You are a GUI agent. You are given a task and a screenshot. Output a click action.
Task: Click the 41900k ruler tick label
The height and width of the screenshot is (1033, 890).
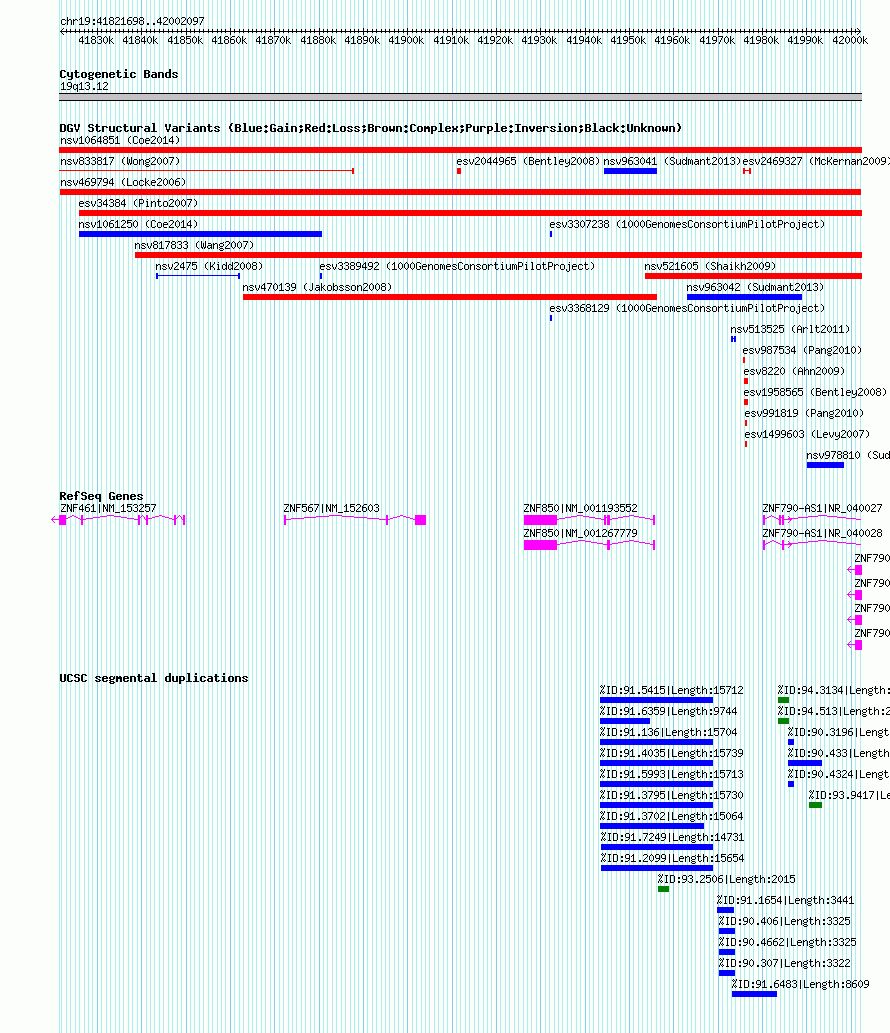click(x=406, y=40)
